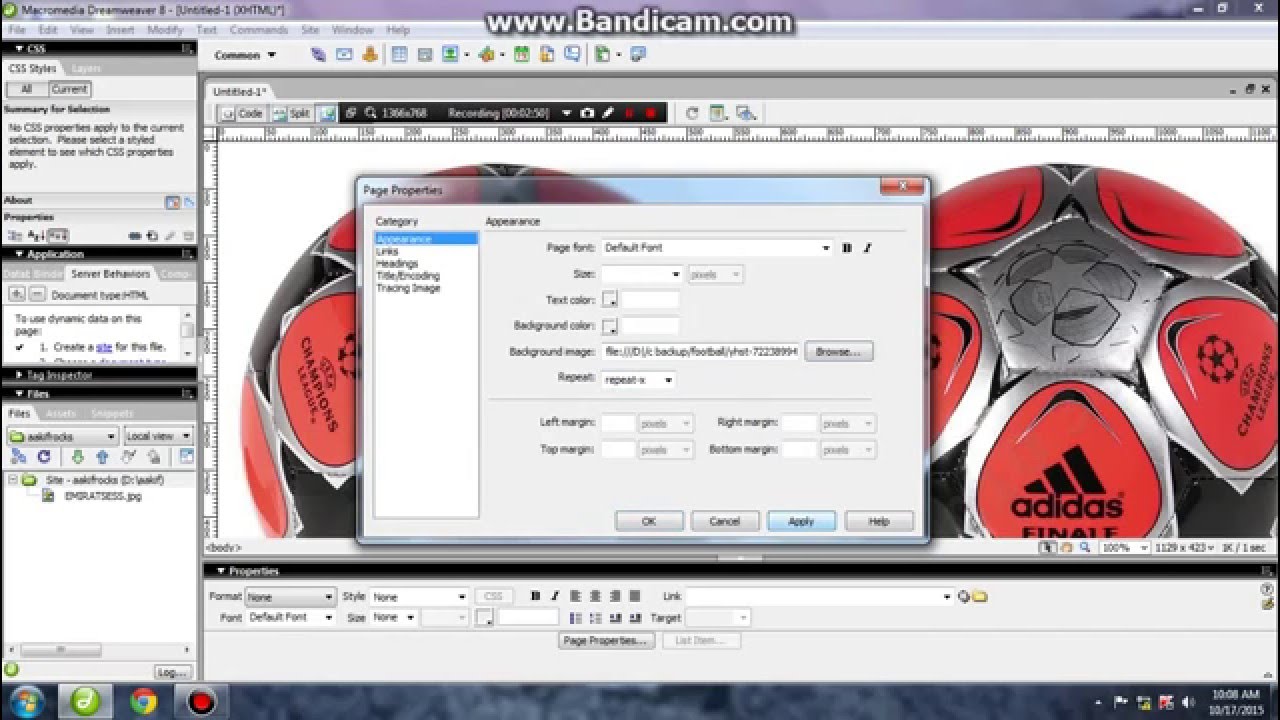This screenshot has height=720, width=1280.
Task: Click the point-to-file target icon beside Link
Action: coord(964,596)
